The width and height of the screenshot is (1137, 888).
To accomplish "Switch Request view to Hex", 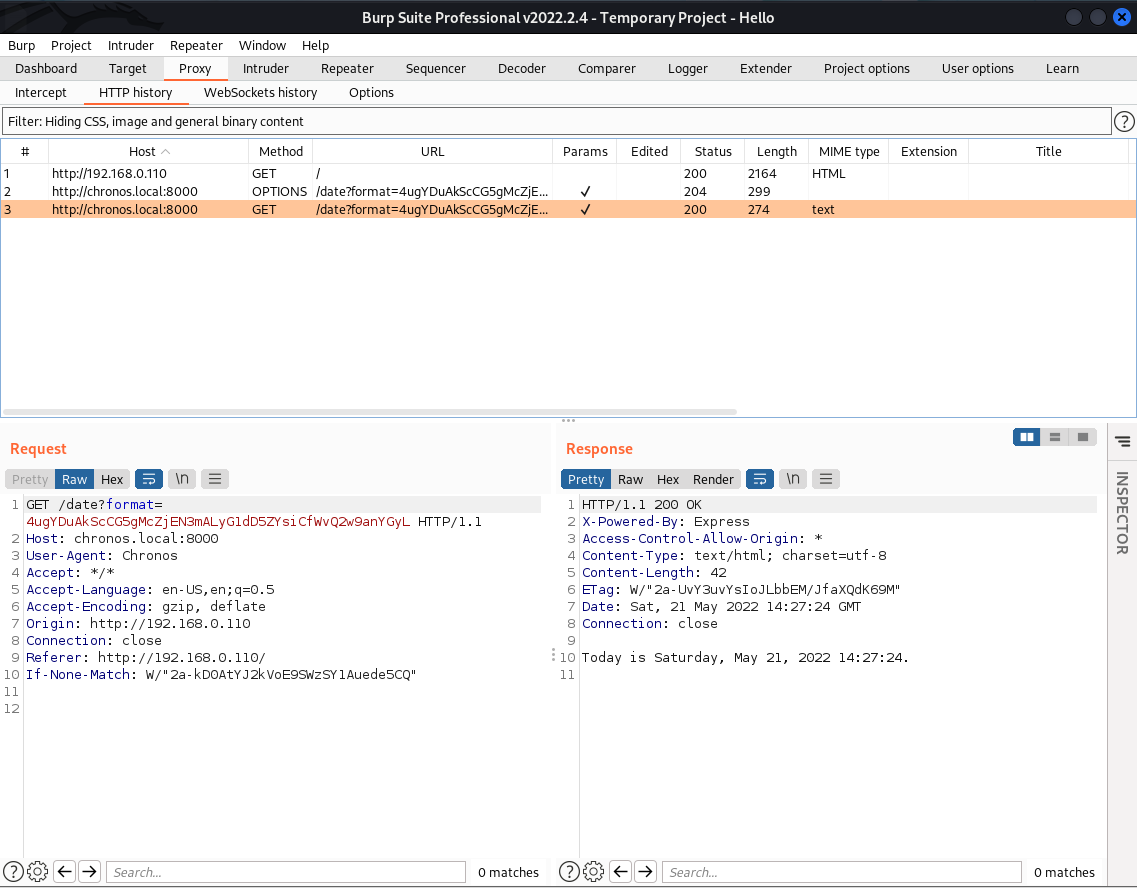I will click(112, 479).
